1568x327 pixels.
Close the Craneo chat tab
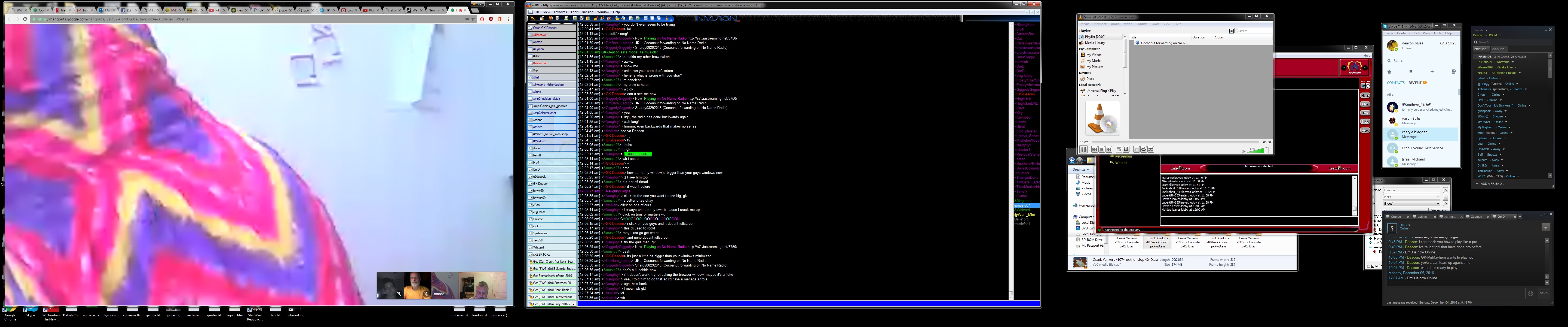pos(1408,217)
